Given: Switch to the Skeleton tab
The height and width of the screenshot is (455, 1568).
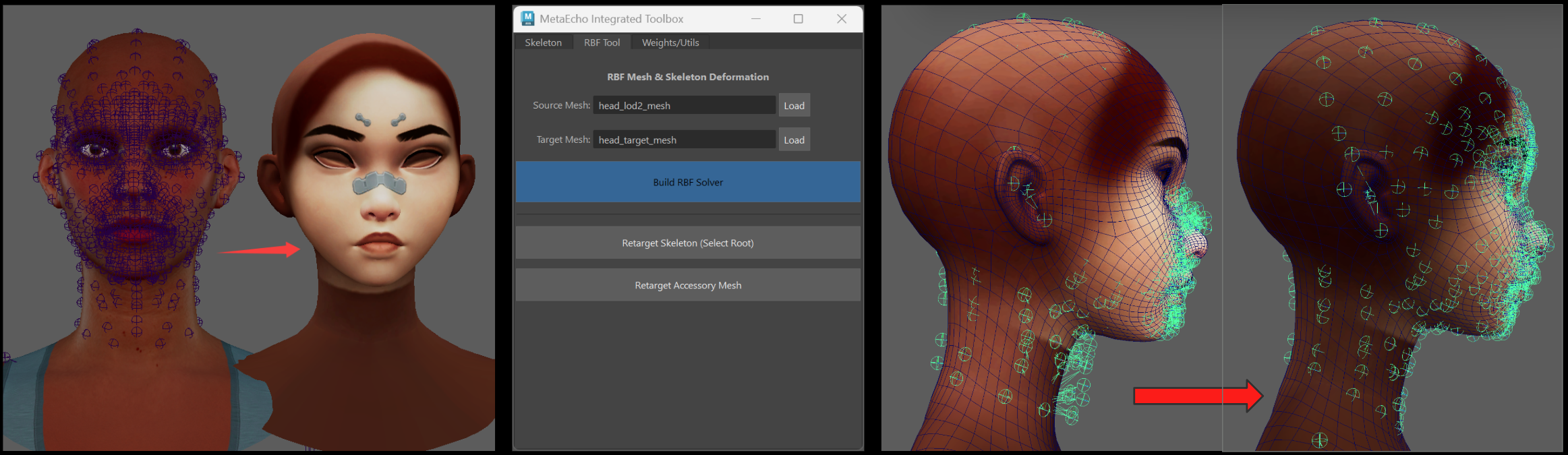Looking at the screenshot, I should [543, 42].
